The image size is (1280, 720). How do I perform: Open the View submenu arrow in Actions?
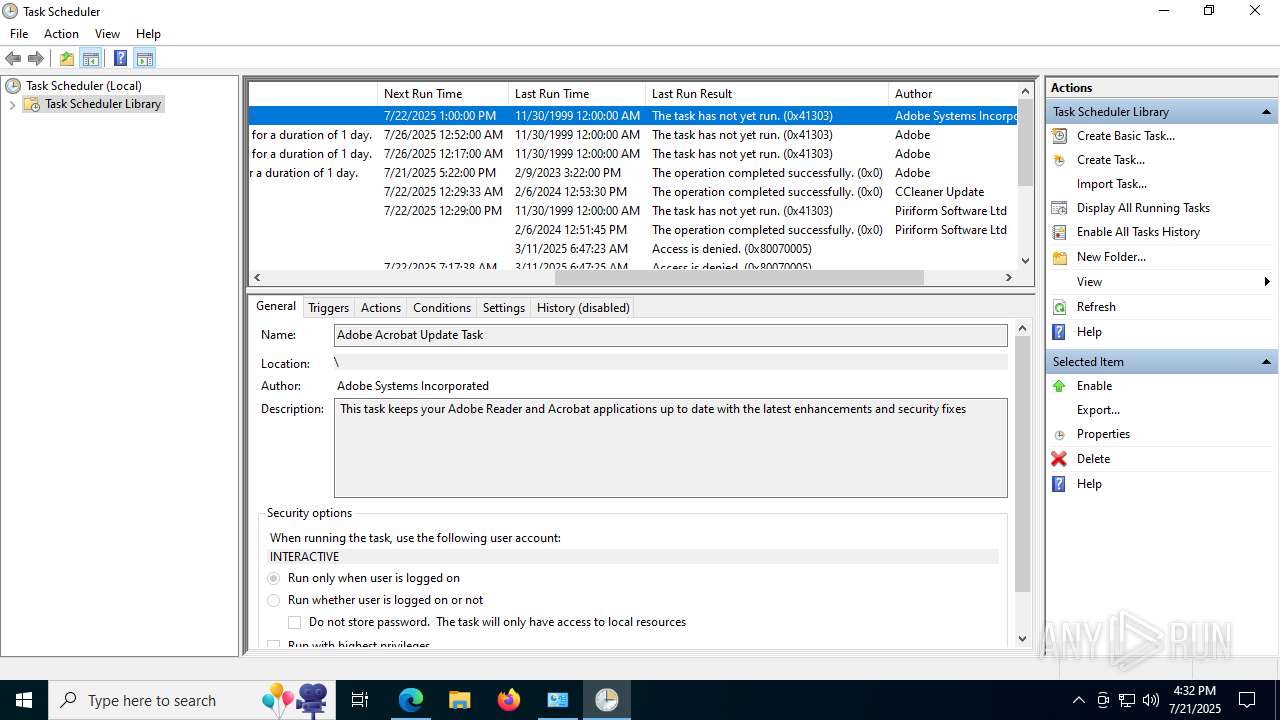(x=1267, y=282)
